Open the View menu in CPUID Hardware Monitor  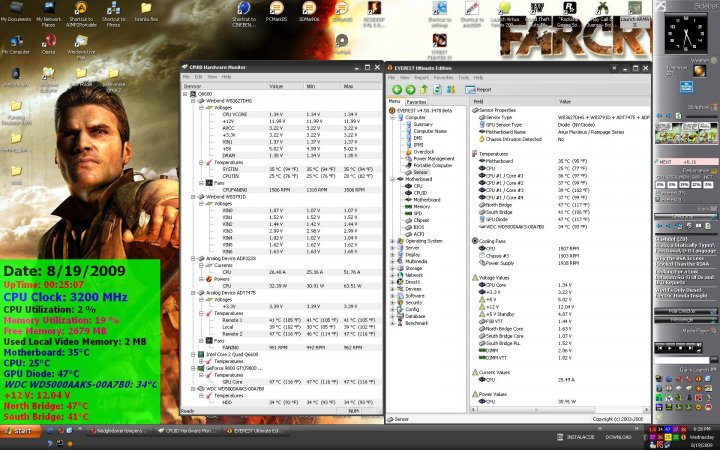point(212,77)
